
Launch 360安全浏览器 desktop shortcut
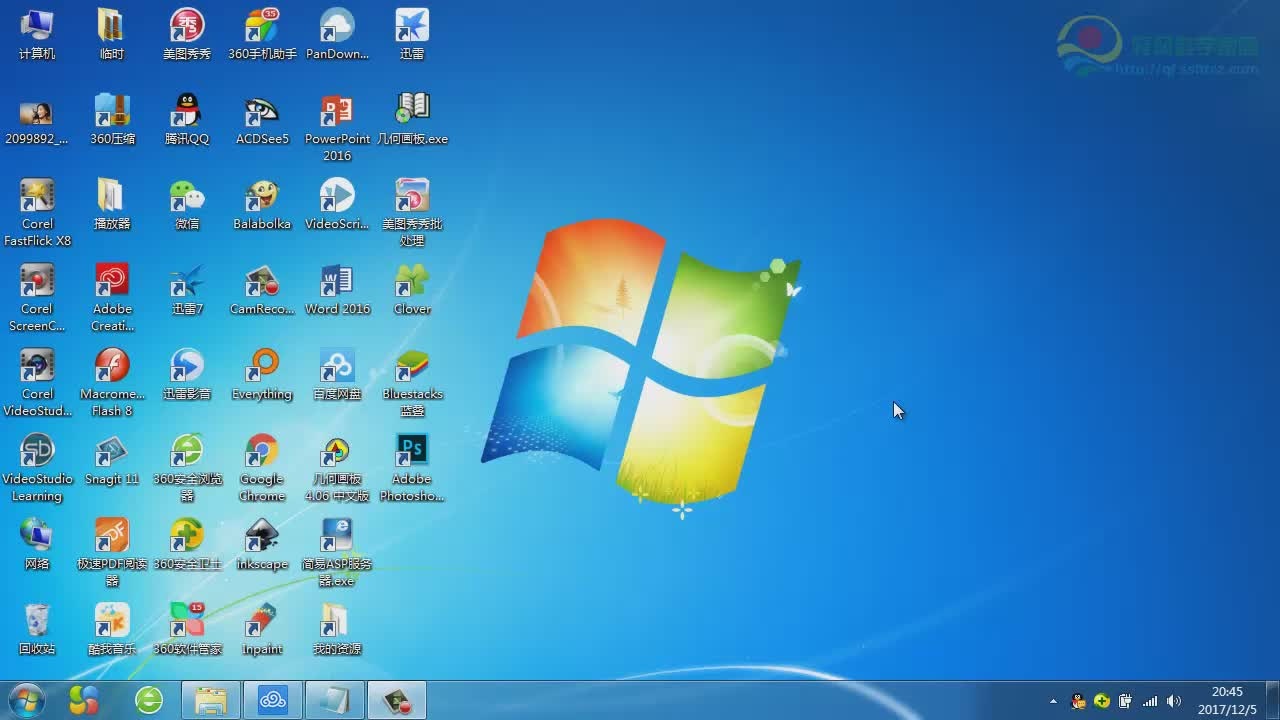[x=187, y=468]
